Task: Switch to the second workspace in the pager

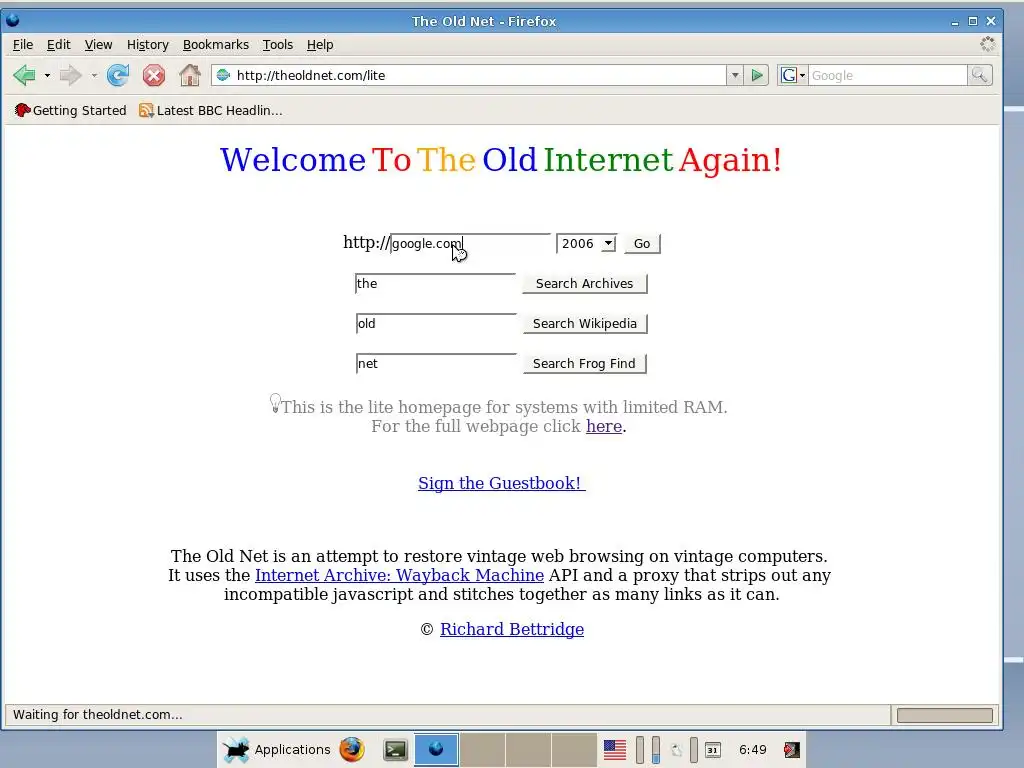Action: click(x=482, y=750)
